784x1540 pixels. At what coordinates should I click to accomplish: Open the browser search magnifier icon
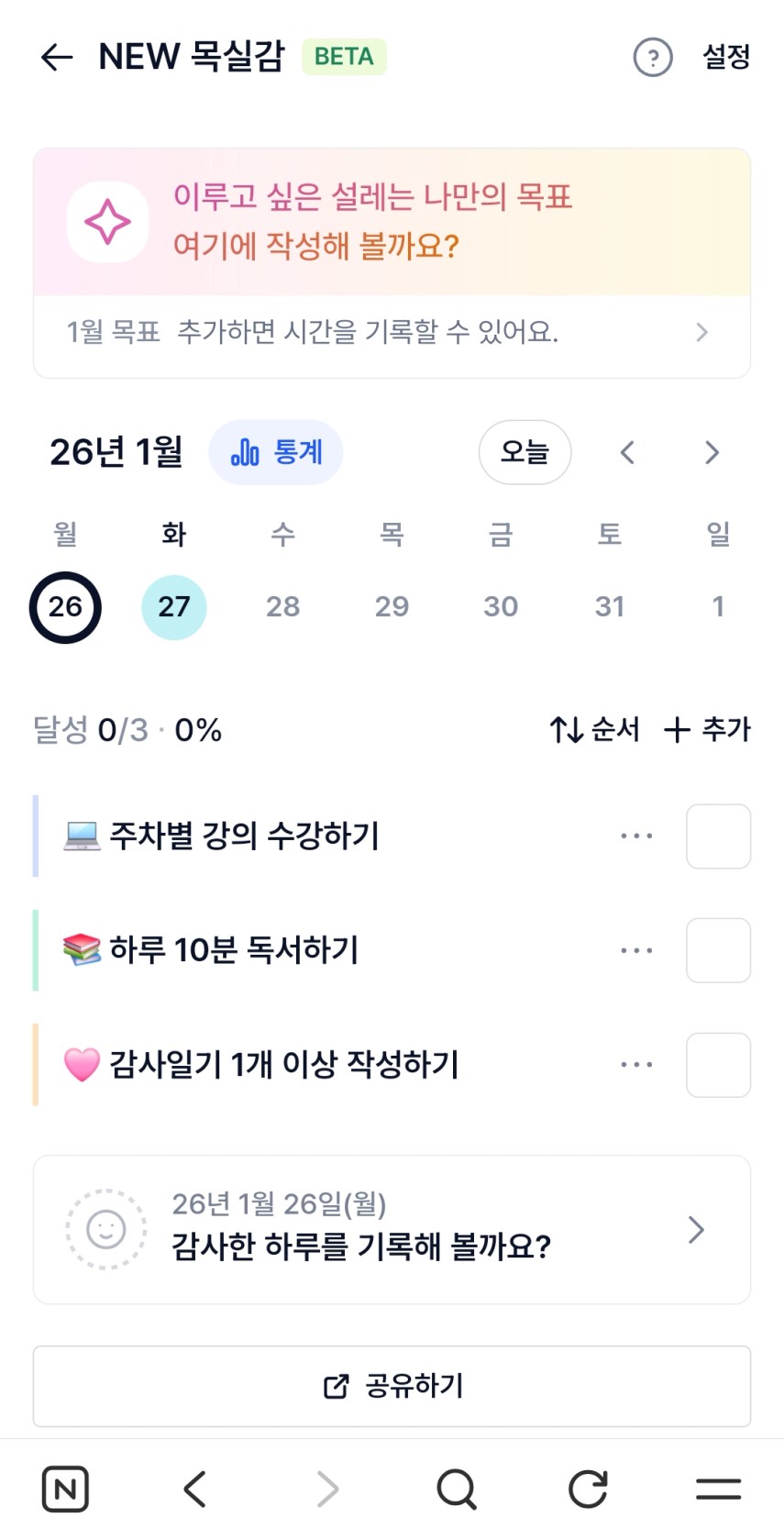(x=457, y=1489)
